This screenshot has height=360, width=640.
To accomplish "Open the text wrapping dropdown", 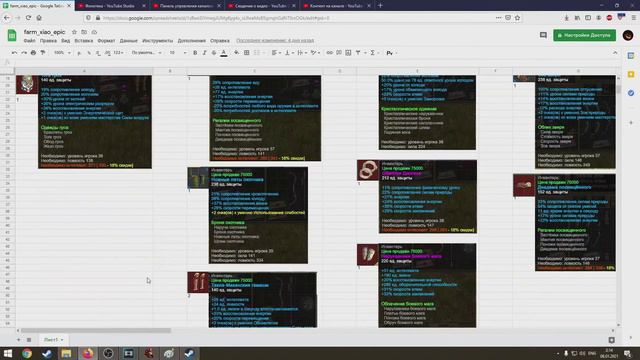I will [302, 53].
